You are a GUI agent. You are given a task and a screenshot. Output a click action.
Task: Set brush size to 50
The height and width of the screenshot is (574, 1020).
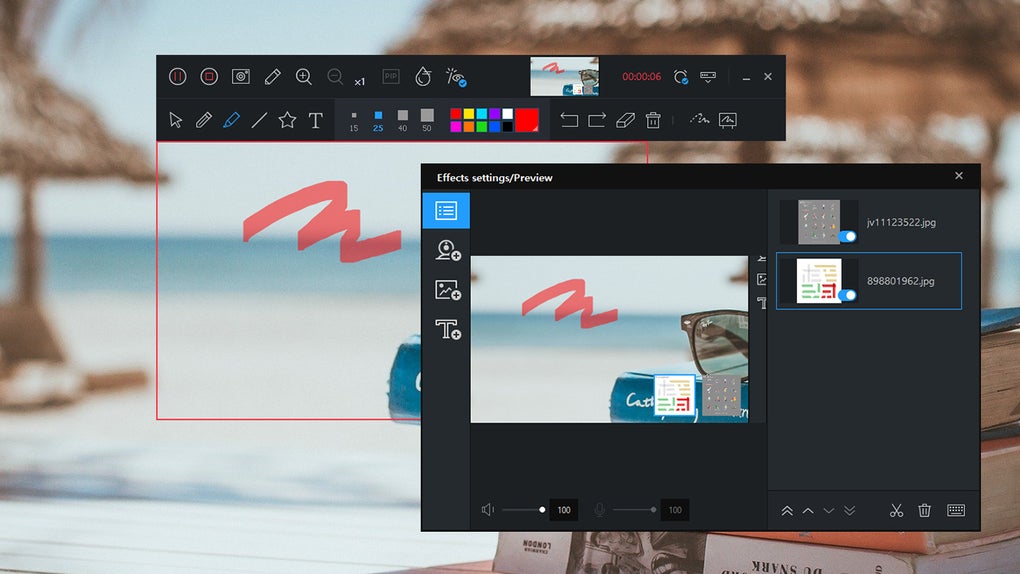[x=427, y=120]
